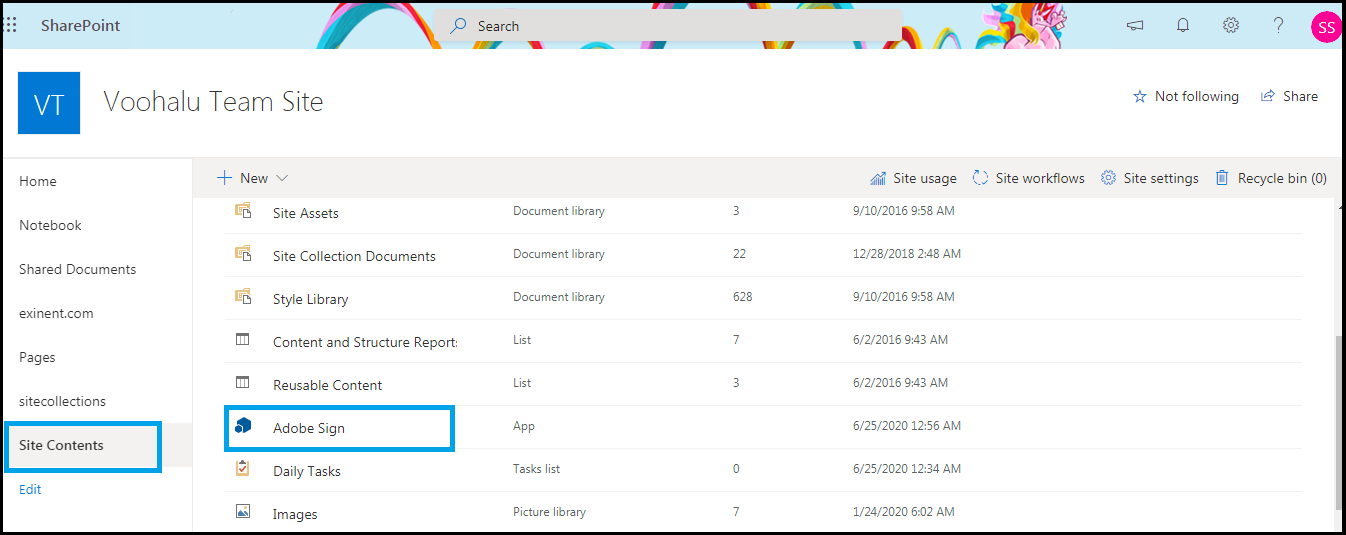Open Content and Structure Reports list
1346x535 pixels.
click(x=365, y=342)
